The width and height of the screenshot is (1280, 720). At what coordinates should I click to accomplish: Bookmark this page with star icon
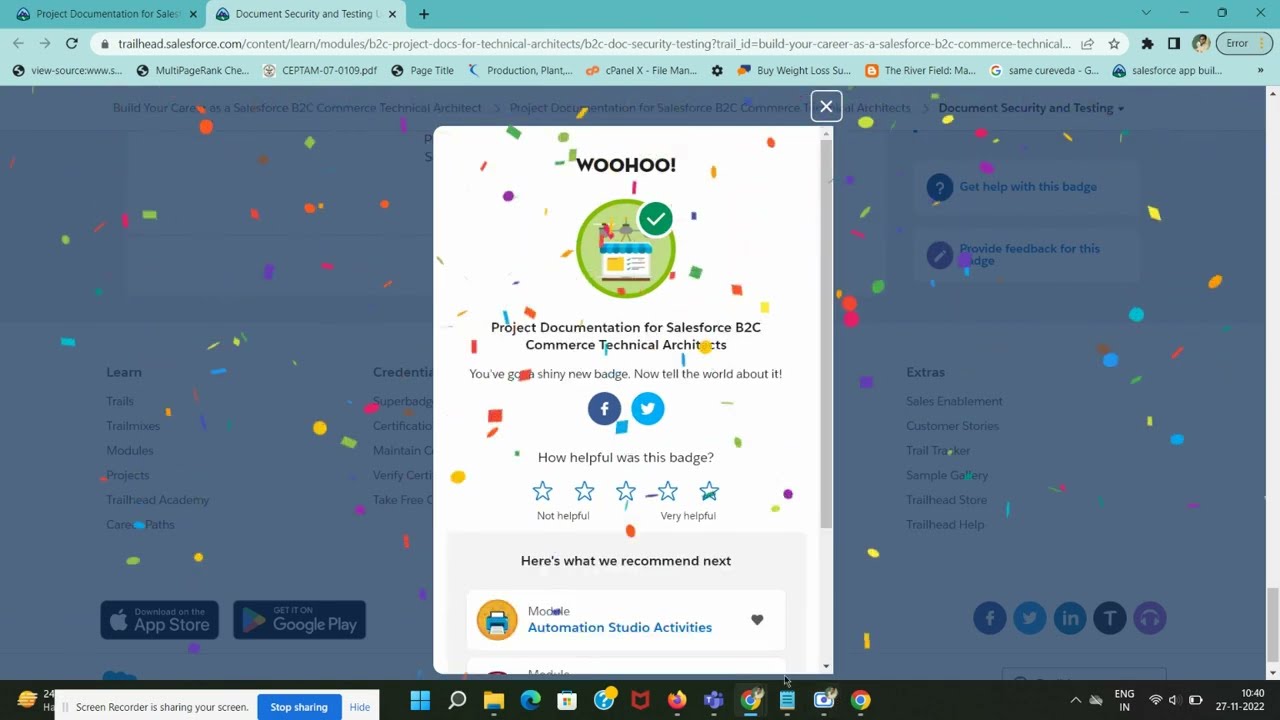pos(1114,44)
